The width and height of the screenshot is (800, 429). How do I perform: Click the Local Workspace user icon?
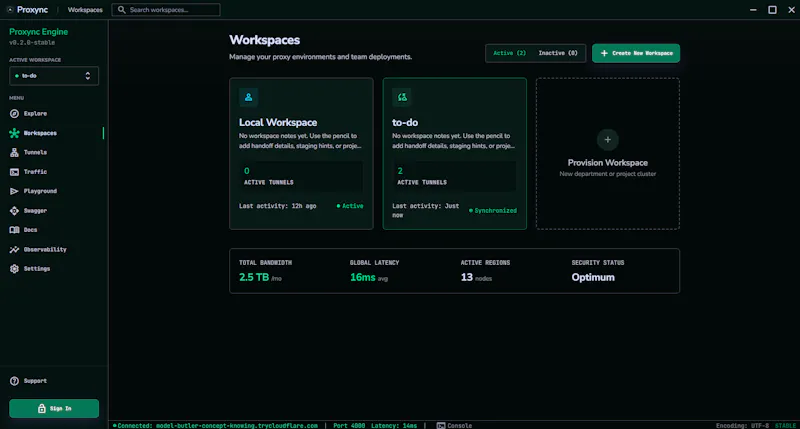(248, 97)
